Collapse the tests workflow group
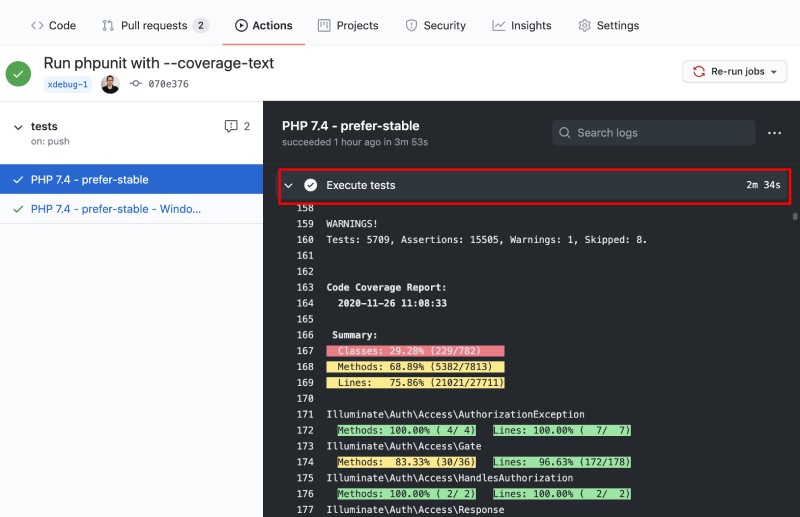The image size is (800, 517). pyautogui.click(x=18, y=127)
